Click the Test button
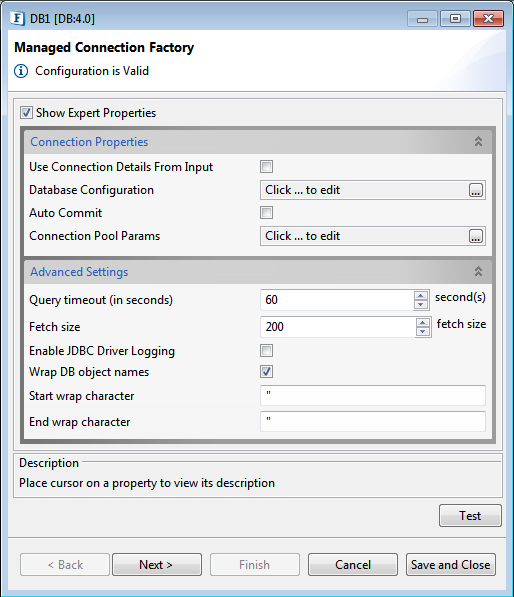The height and width of the screenshot is (597, 514). click(470, 516)
